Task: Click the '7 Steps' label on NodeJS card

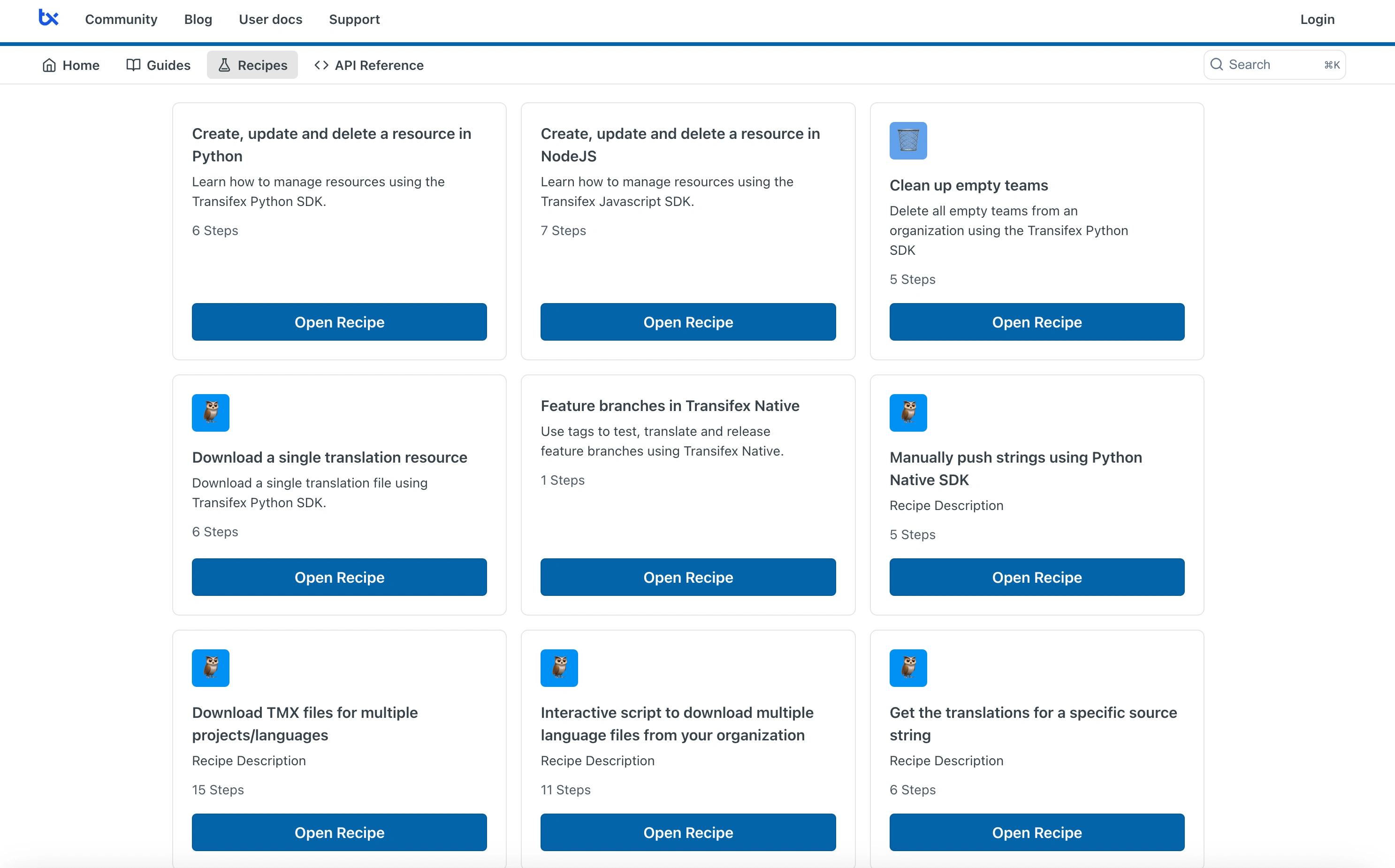Action: click(x=563, y=230)
